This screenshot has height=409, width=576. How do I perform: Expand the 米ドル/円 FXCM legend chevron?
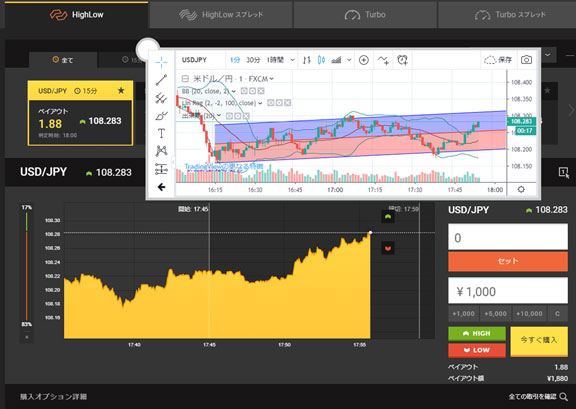coord(271,79)
